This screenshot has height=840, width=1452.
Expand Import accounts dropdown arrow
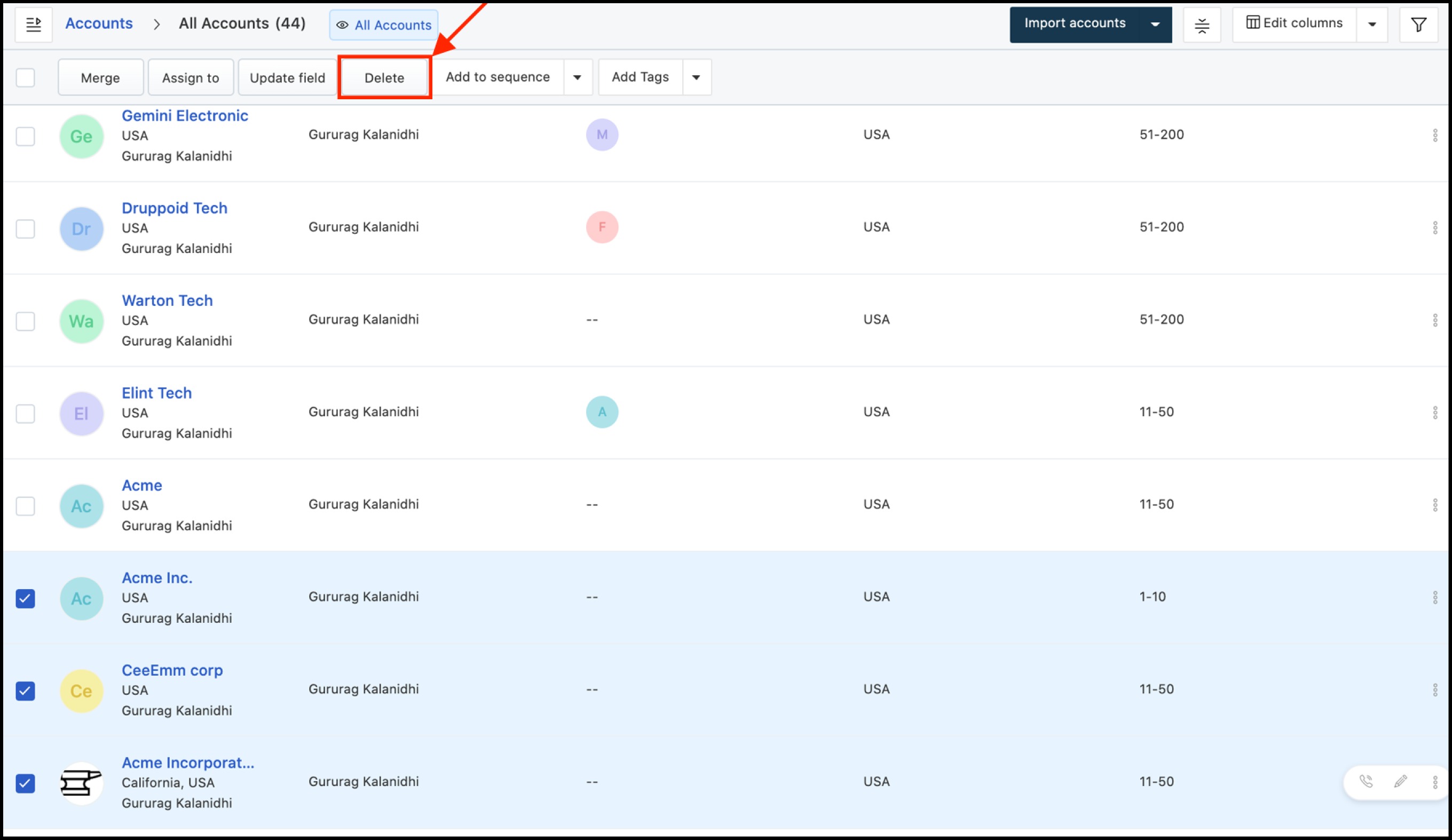pyautogui.click(x=1155, y=24)
